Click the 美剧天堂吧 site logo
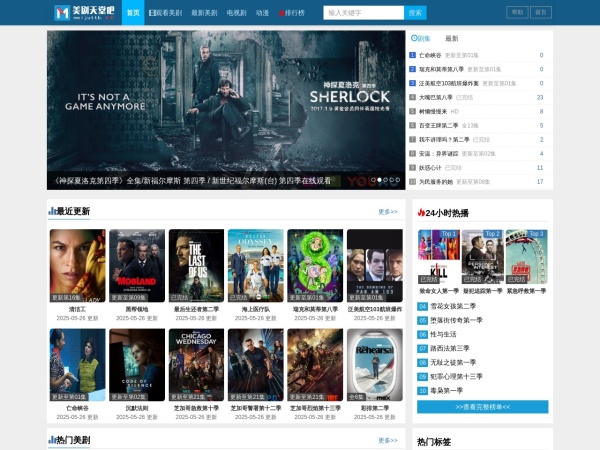Viewport: 600px width, 450px height. 84,13
